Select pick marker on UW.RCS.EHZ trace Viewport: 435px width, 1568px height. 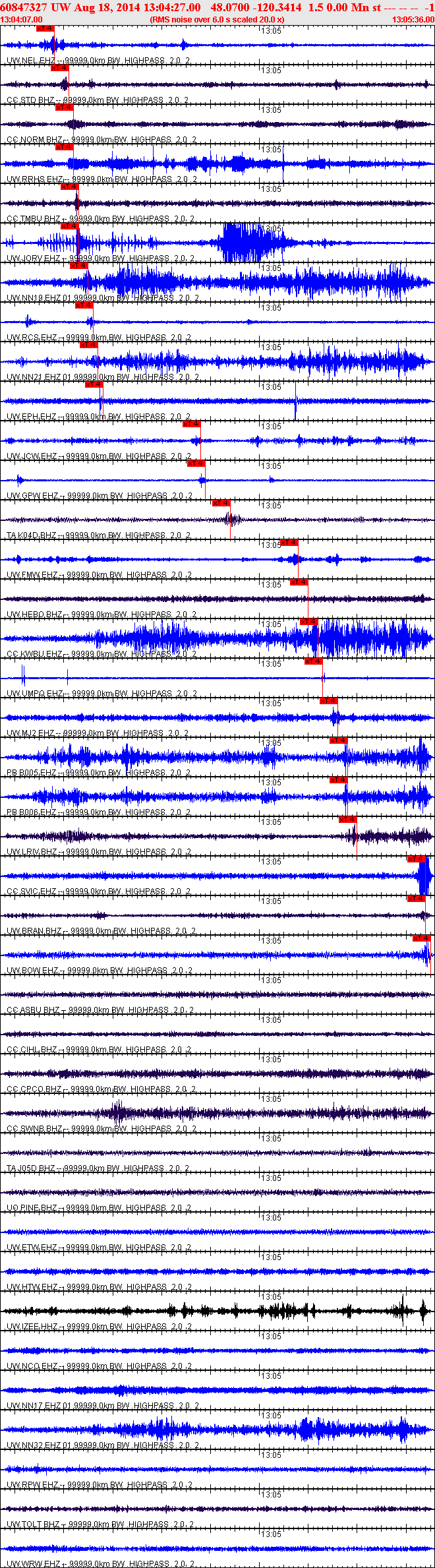tap(84, 305)
